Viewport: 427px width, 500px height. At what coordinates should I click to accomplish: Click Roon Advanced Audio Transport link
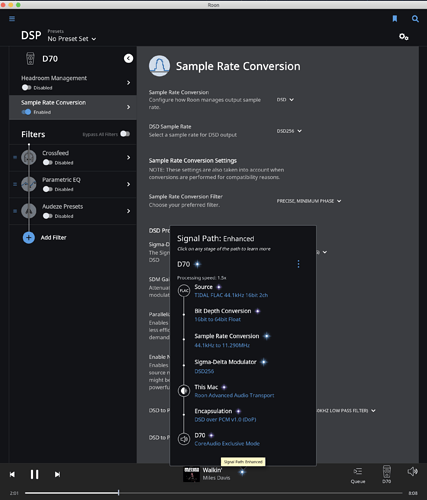tap(234, 395)
